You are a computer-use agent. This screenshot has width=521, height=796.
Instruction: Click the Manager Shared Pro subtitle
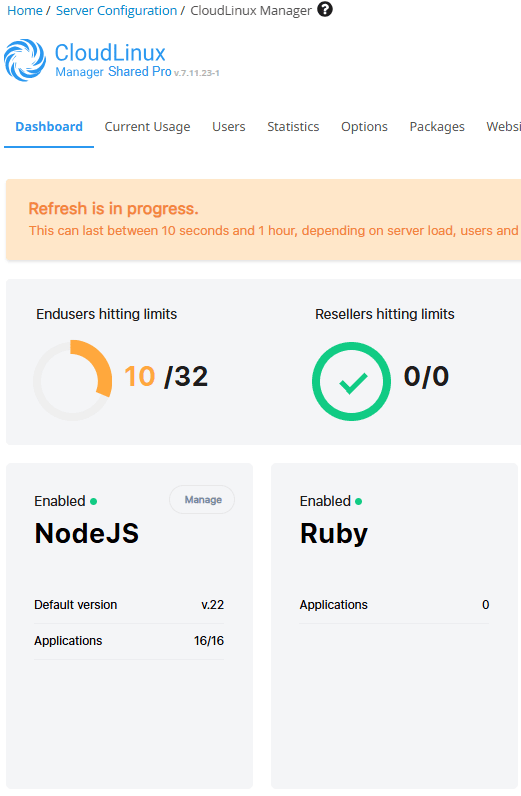tap(113, 72)
